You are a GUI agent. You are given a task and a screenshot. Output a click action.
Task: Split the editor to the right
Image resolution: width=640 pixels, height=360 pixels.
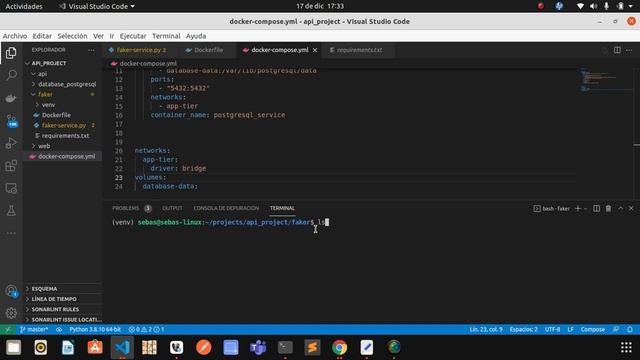pyautogui.click(x=617, y=50)
